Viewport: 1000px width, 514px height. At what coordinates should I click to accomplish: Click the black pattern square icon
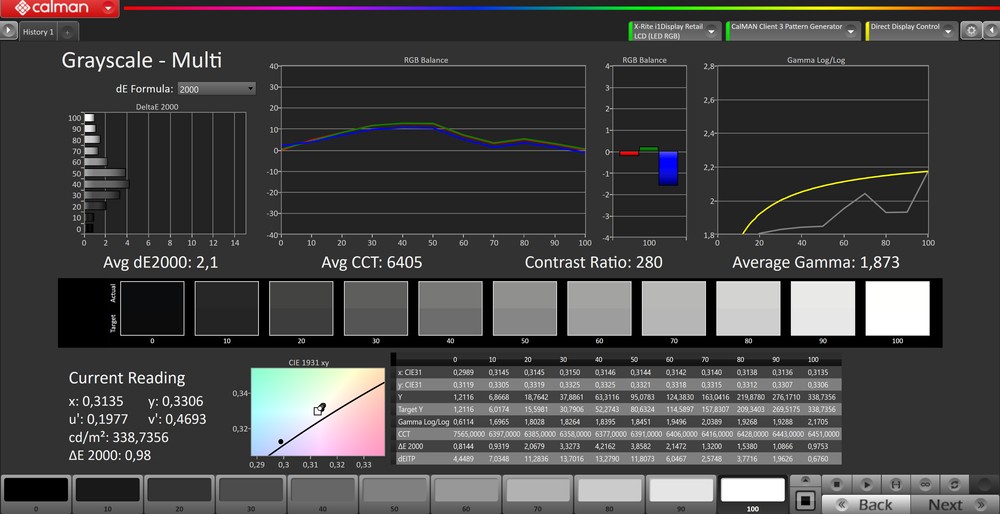pyautogui.click(x=803, y=499)
